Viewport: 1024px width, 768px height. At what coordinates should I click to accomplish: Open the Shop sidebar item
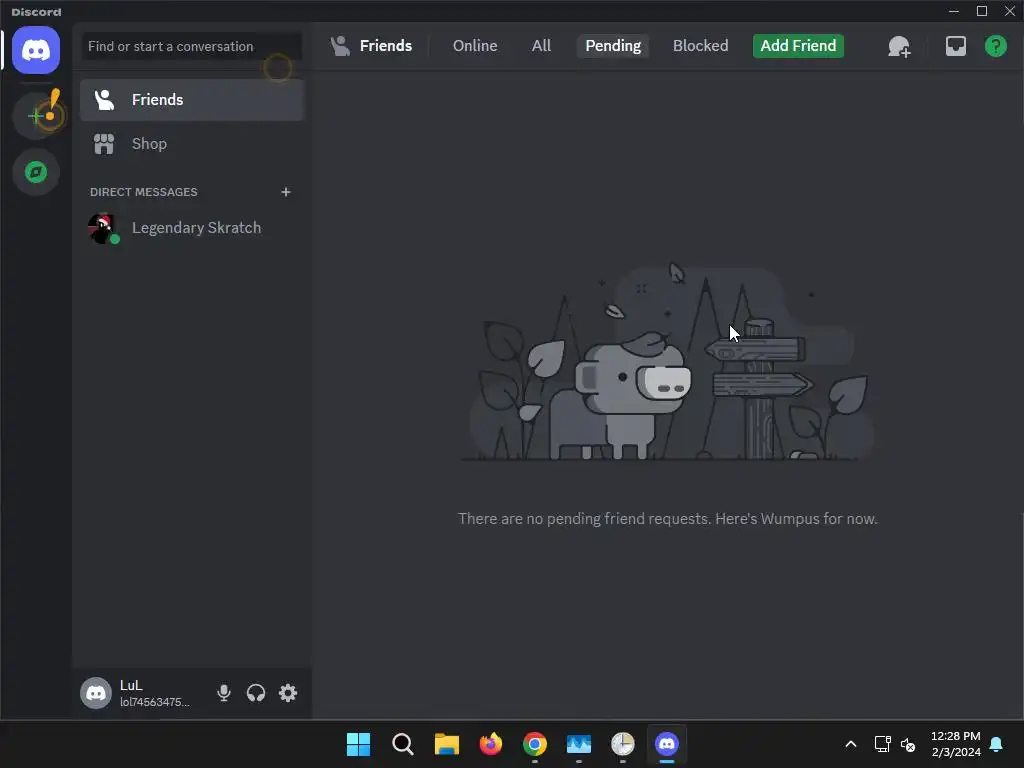point(192,144)
